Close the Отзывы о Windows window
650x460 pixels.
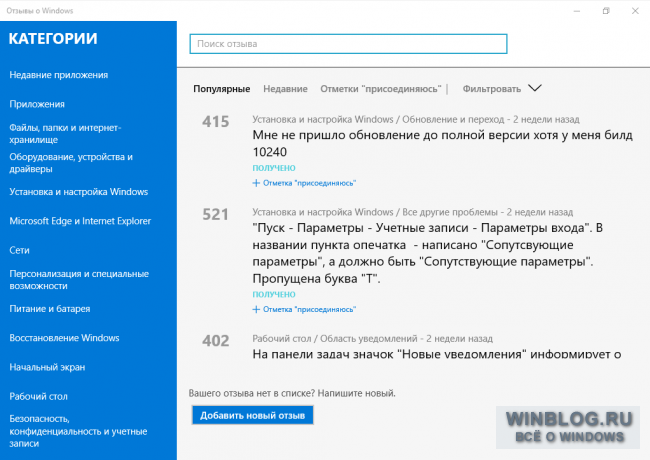point(635,11)
